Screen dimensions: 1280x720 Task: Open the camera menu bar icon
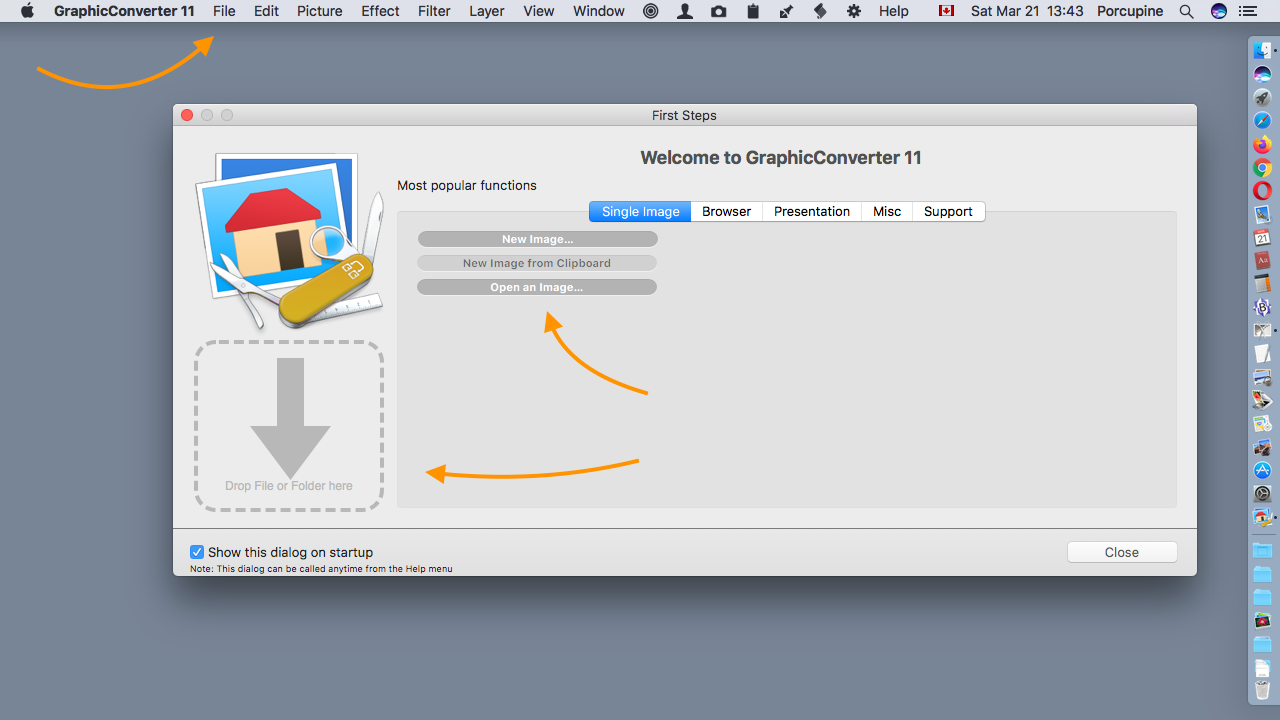point(718,11)
